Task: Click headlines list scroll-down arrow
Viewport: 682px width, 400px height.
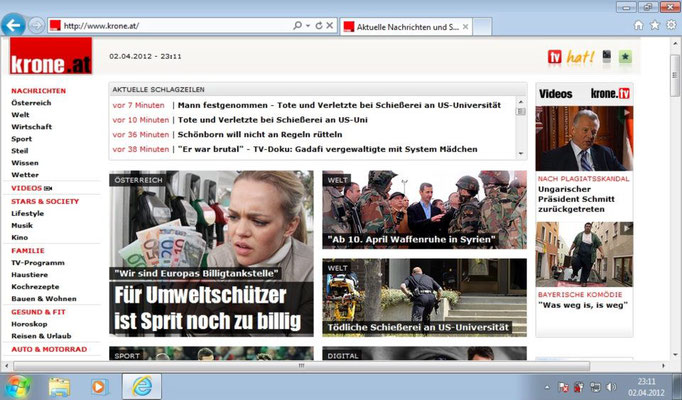Action: 521,154
